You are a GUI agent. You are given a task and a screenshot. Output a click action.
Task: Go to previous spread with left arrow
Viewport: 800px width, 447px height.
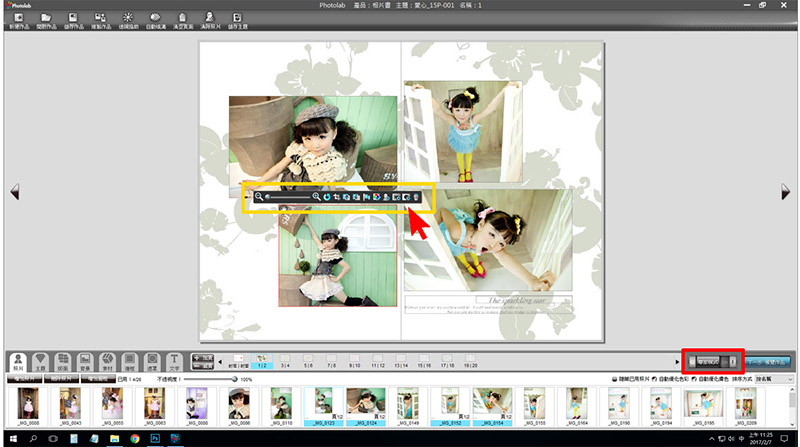coord(15,192)
